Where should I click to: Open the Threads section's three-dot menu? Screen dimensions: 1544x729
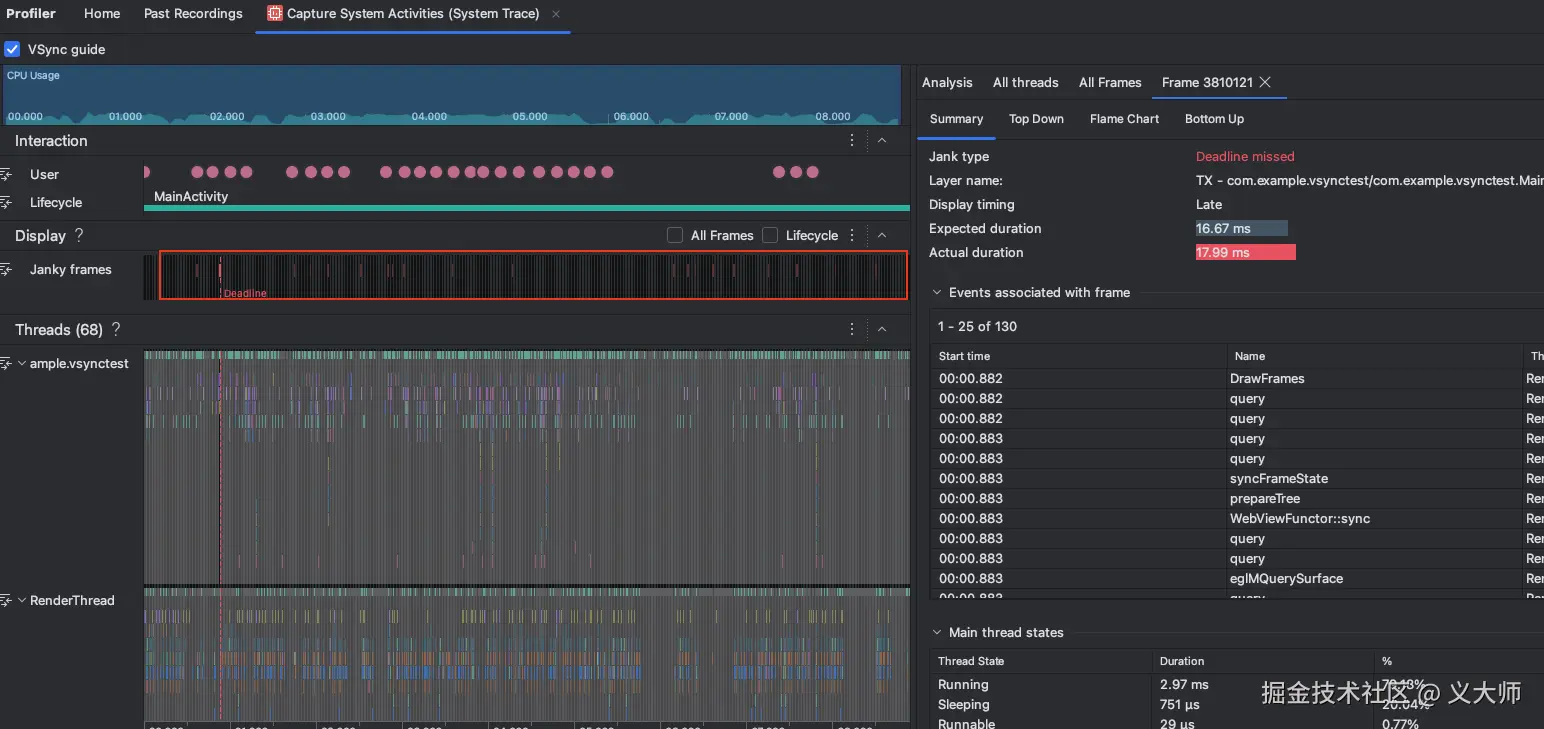point(852,330)
